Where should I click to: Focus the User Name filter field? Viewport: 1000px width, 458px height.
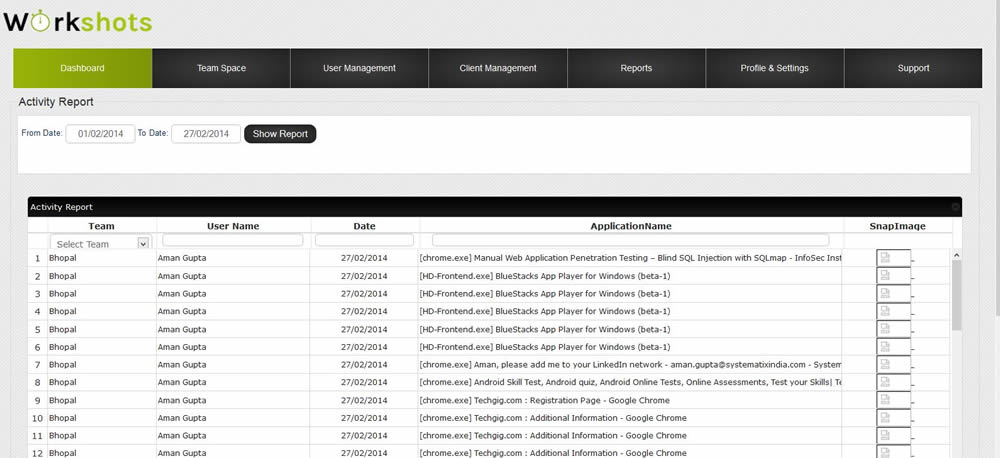(x=232, y=240)
